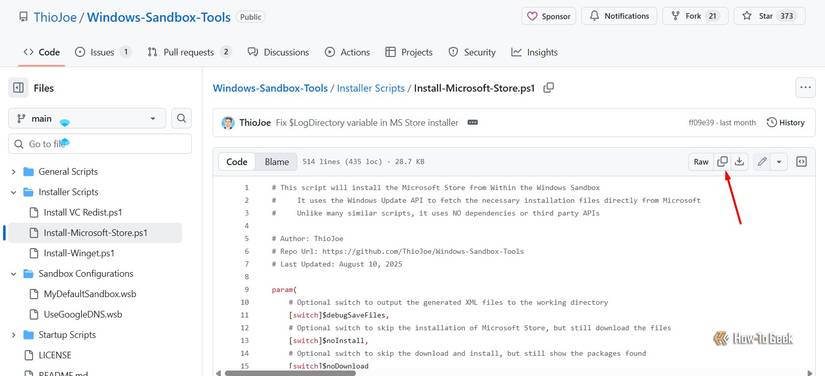Click '514 lines (435 loc)' file info text

tap(342, 162)
